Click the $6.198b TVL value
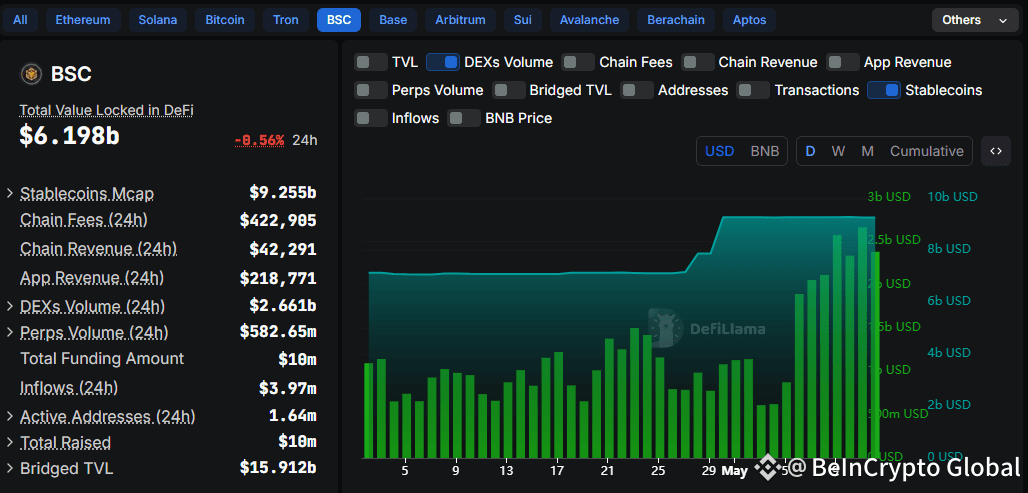Screen dimensions: 1028x493 pyautogui.click(x=69, y=136)
